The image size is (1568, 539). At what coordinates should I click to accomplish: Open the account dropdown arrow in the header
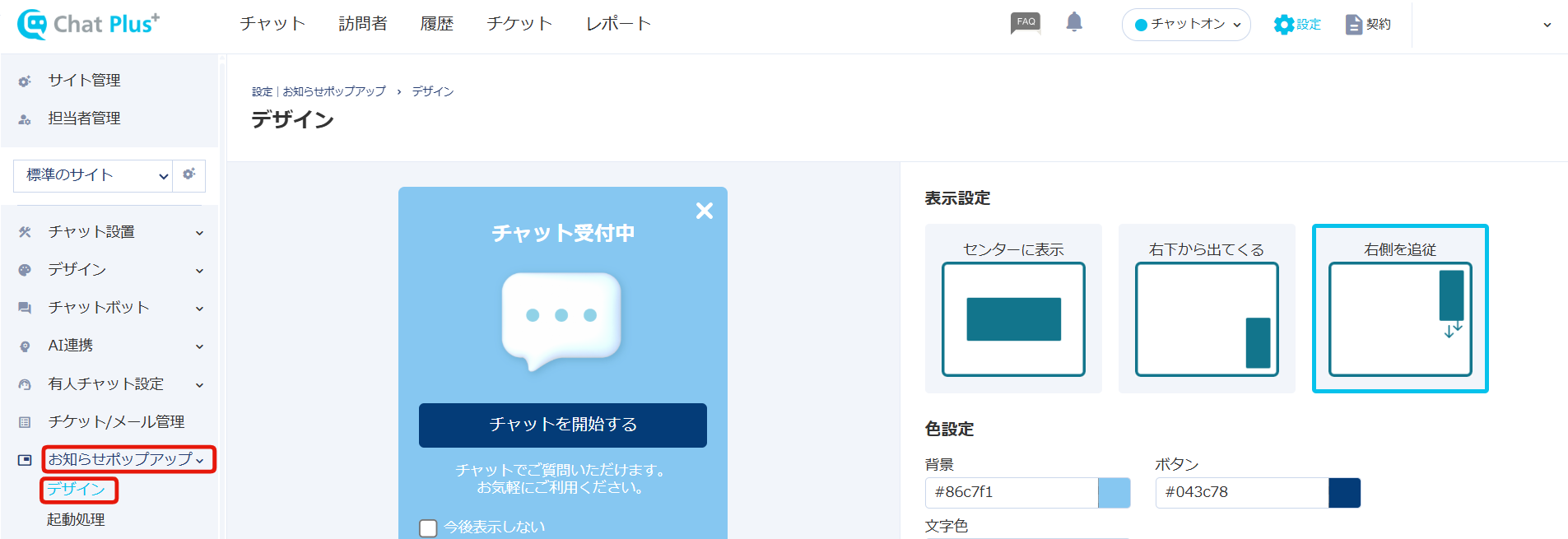(1547, 26)
